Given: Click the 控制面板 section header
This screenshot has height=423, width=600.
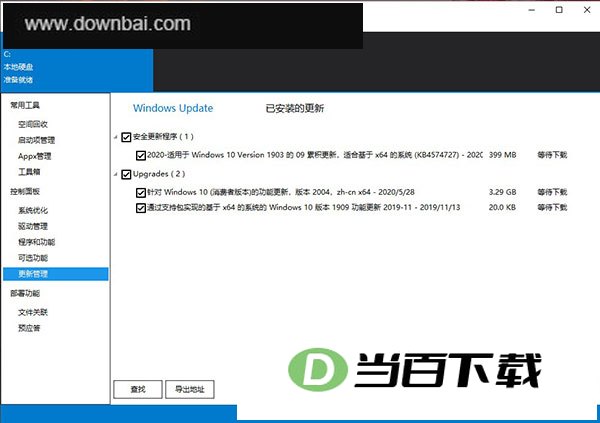Looking at the screenshot, I should click(x=25, y=191).
